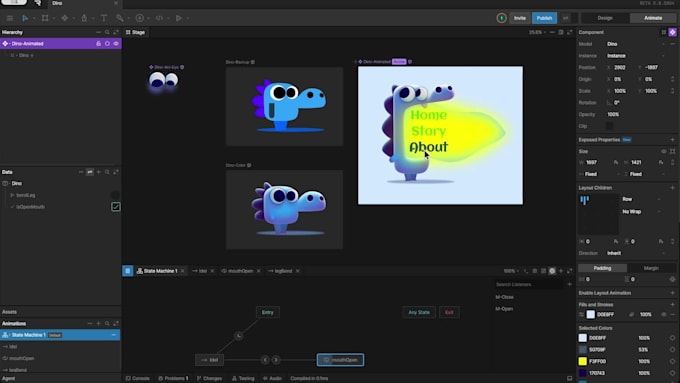The height and width of the screenshot is (383, 680).
Task: Click the DDE8FF fill color swatch
Action: pos(590,314)
